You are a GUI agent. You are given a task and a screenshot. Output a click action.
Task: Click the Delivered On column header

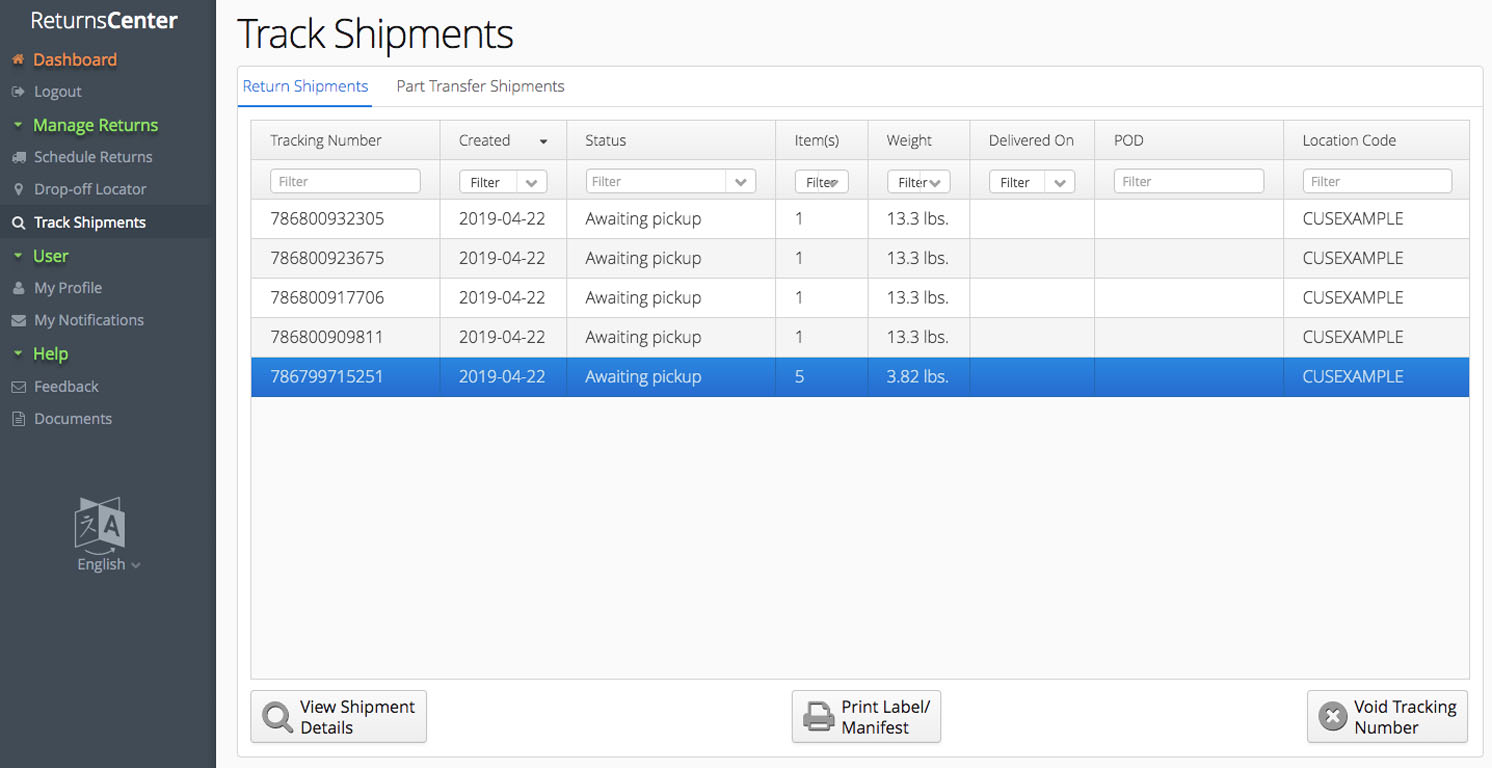click(1031, 141)
